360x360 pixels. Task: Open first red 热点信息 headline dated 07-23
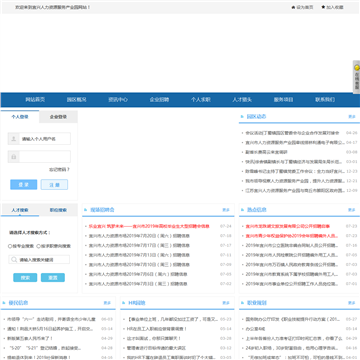pos(287,226)
